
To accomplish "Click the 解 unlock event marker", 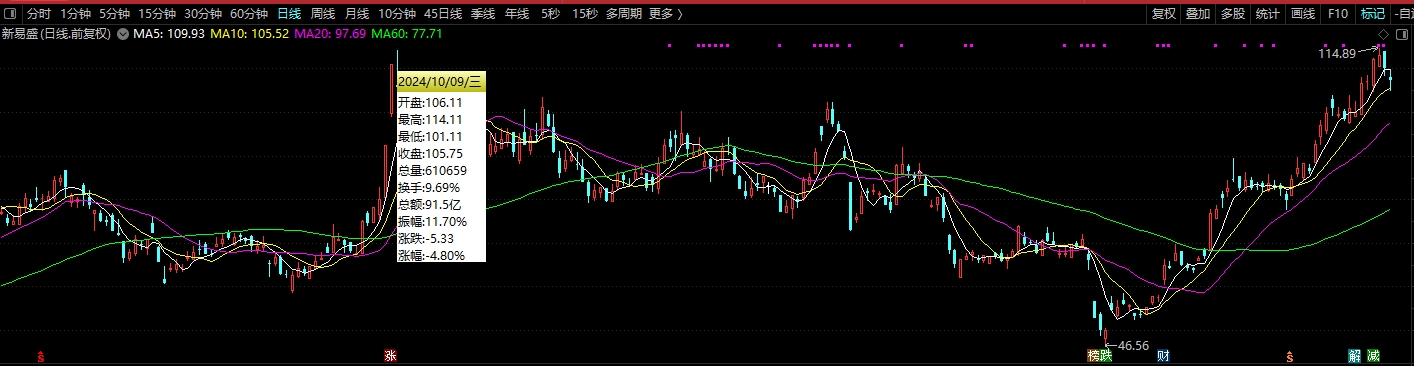I will tap(1354, 355).
